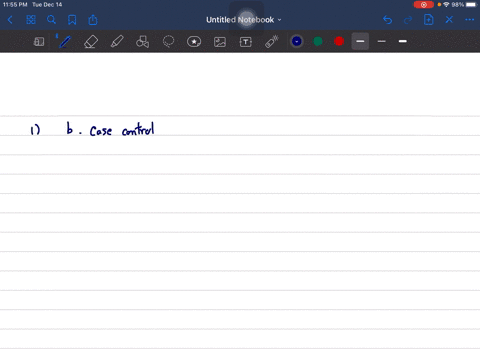Select the Shapes tool
Screen dimensions: 480x360
coord(142,42)
